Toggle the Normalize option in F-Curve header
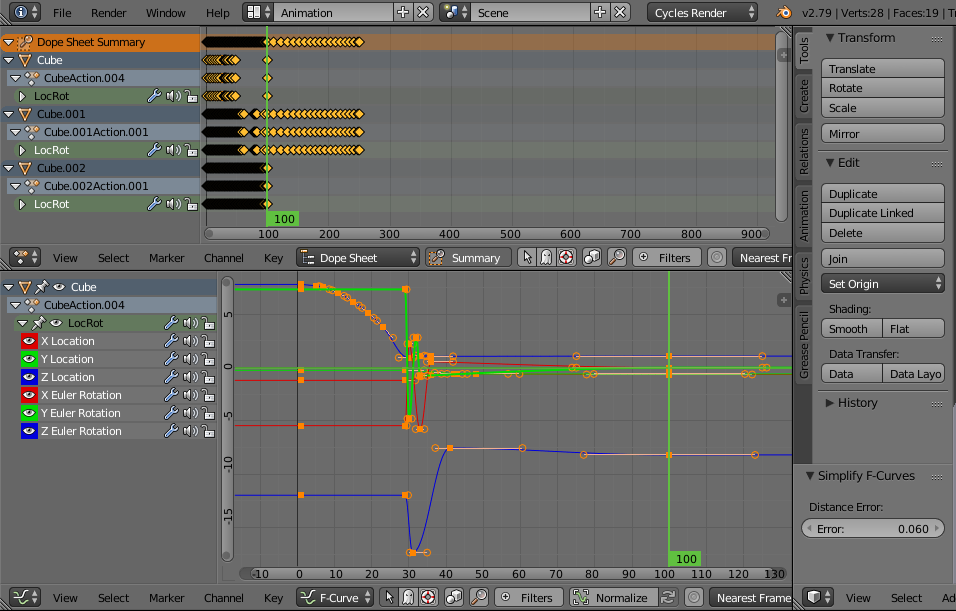This screenshot has height=611, width=956. [614, 598]
